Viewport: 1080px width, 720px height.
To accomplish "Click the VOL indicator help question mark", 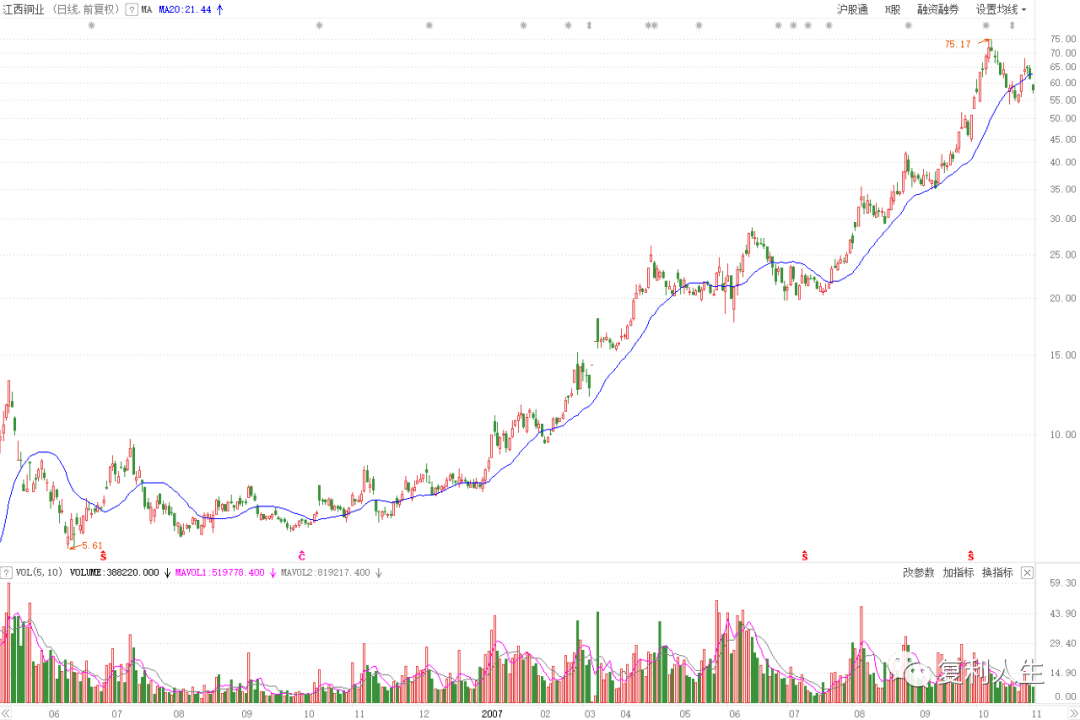I will [6, 573].
